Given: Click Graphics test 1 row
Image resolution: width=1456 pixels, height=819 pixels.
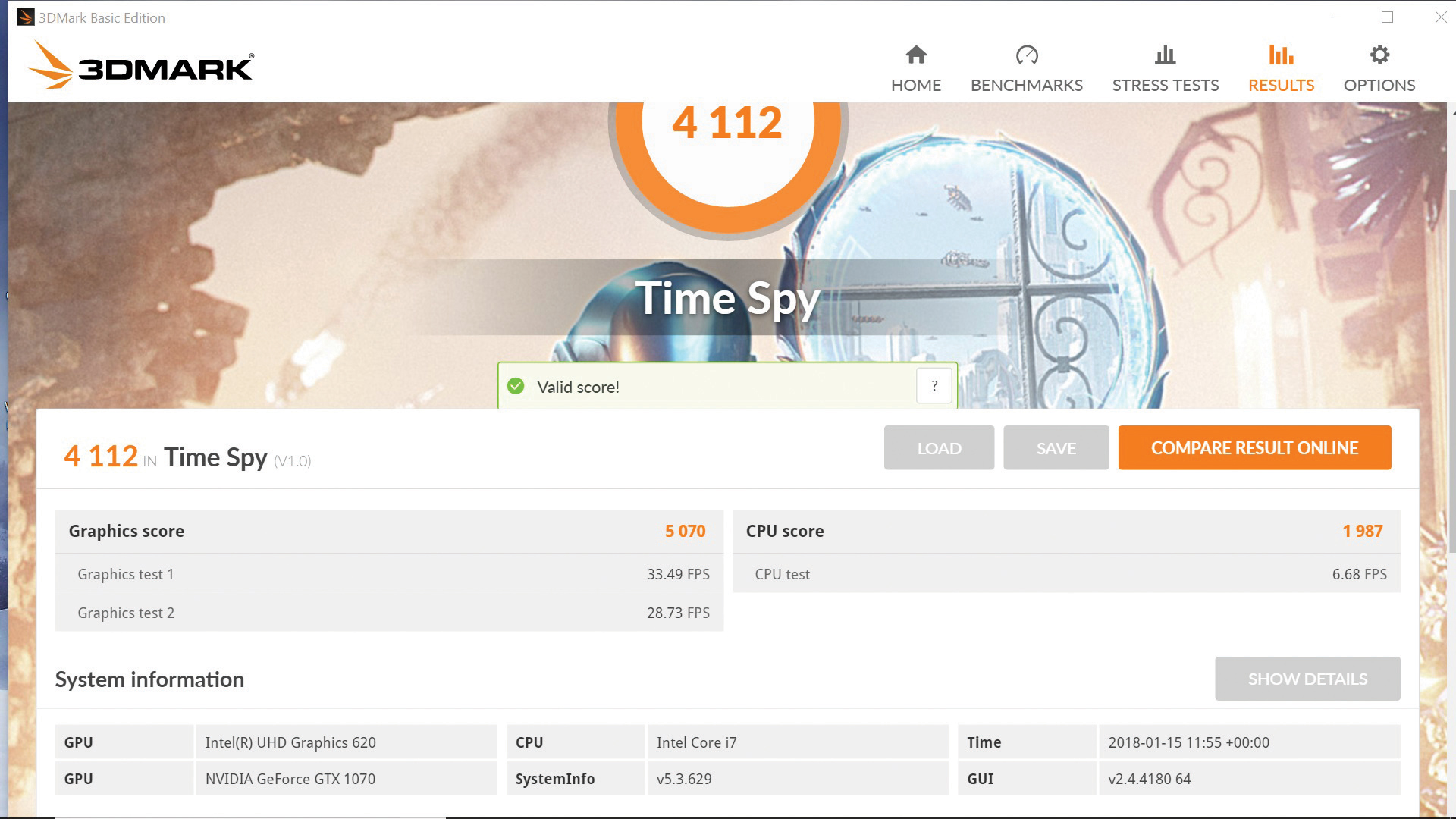Looking at the screenshot, I should 389,574.
